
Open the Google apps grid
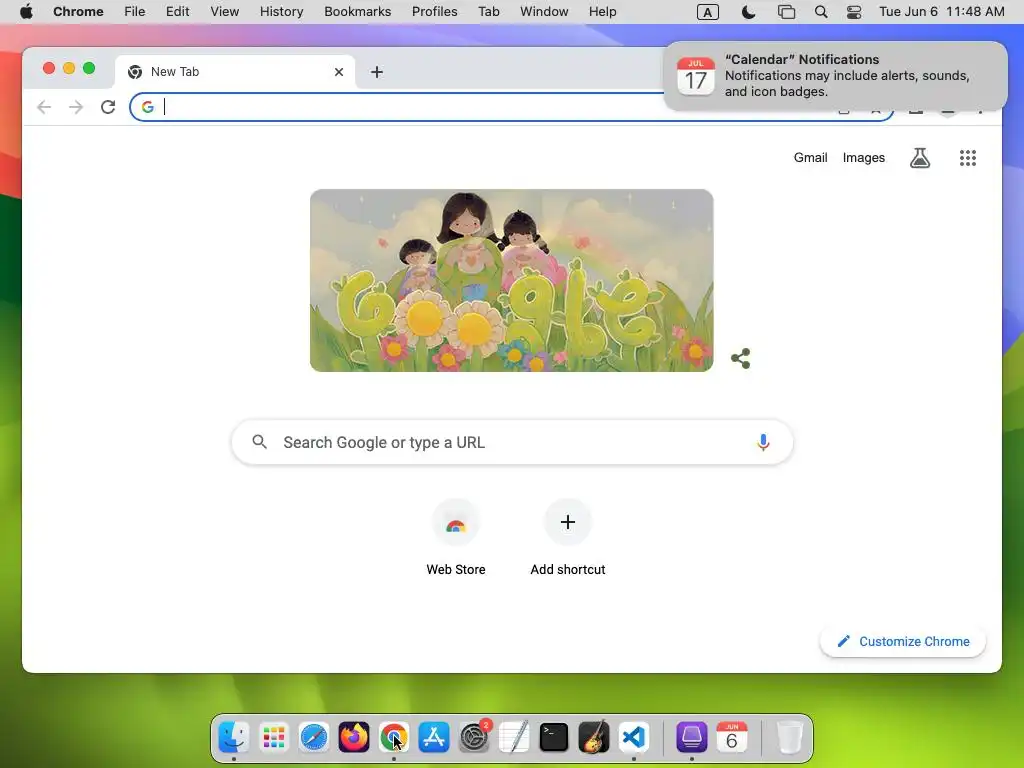pyautogui.click(x=968, y=158)
